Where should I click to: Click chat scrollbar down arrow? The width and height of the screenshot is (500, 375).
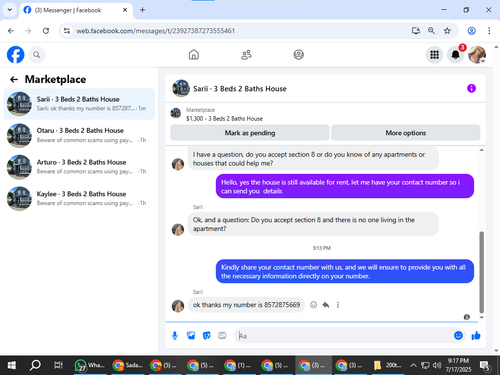(x=481, y=317)
